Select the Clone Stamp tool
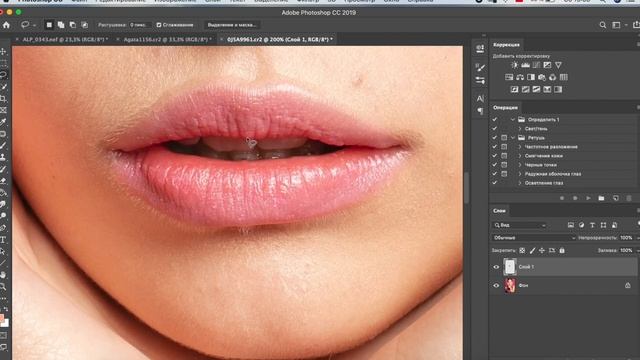640x360 pixels. click(3, 157)
